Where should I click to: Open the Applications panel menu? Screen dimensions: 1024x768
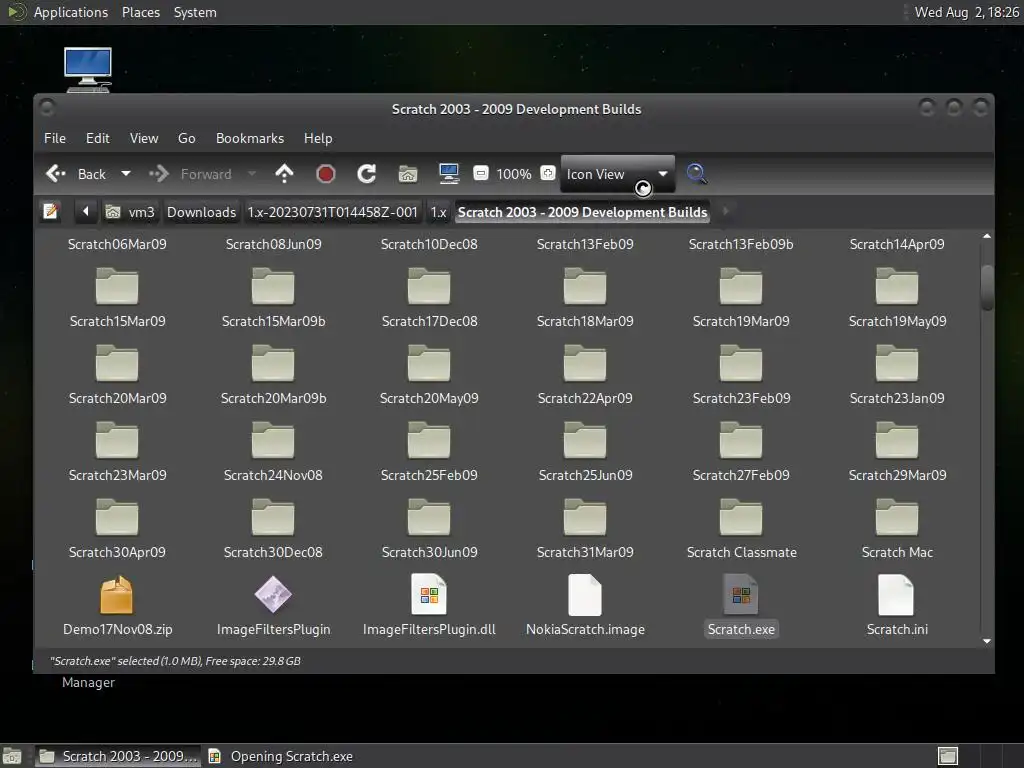[71, 12]
